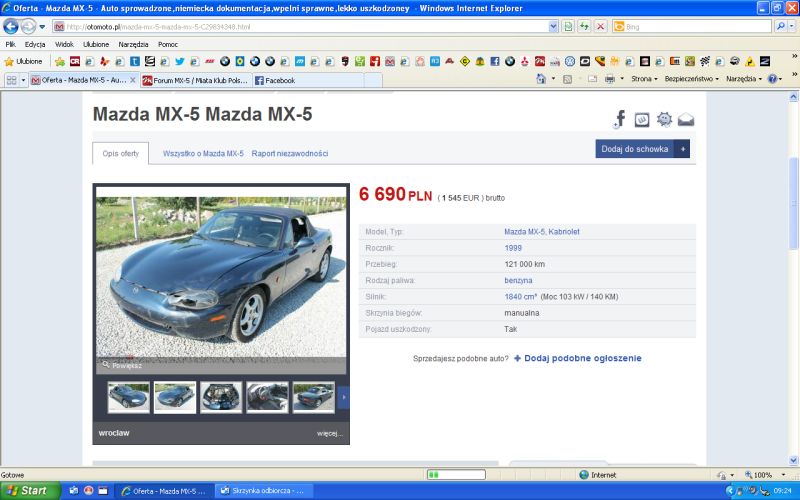Open the blue Tumblr 't' favorite icon

(135, 62)
